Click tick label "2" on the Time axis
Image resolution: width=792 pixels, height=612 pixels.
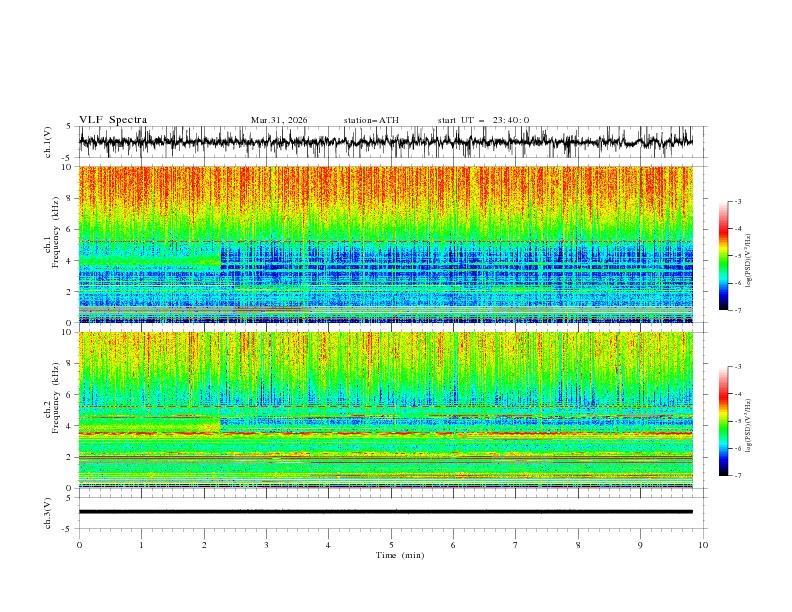tap(204, 545)
